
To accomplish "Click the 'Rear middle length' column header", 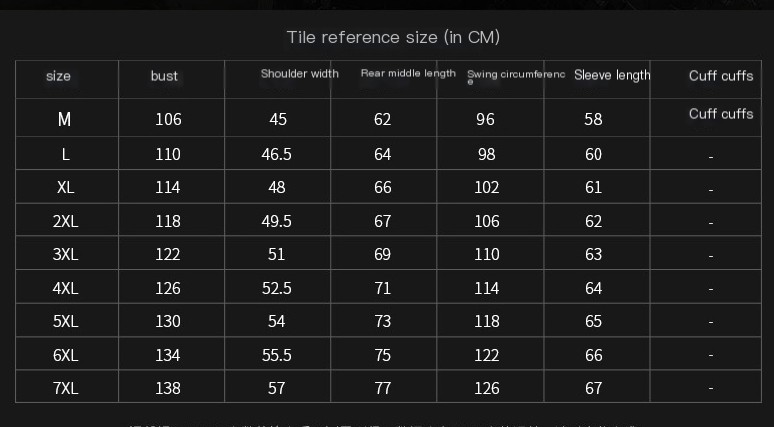I will pyautogui.click(x=408, y=73).
